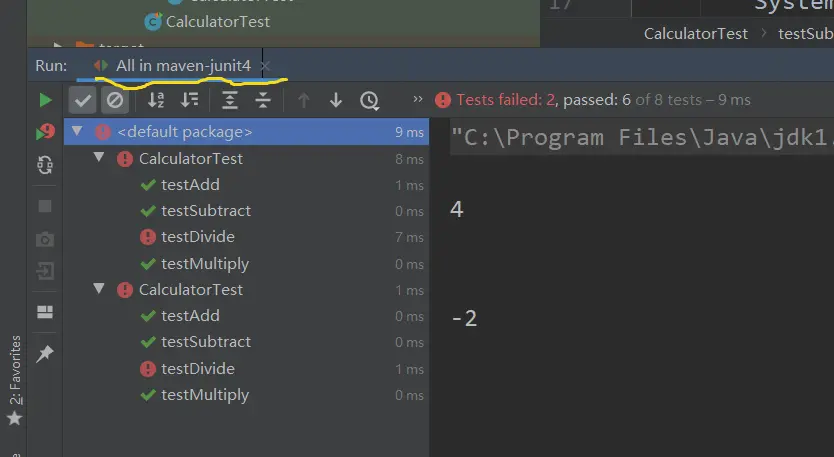Collapse the first CalculatorTest node
The image size is (834, 457).
click(99, 158)
